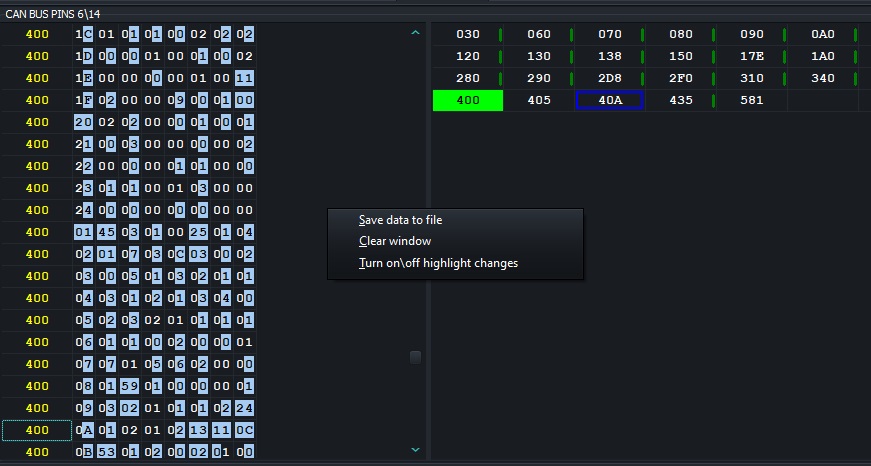
Task: Pick CAN ID 2D8 in the grid
Action: click(x=609, y=78)
